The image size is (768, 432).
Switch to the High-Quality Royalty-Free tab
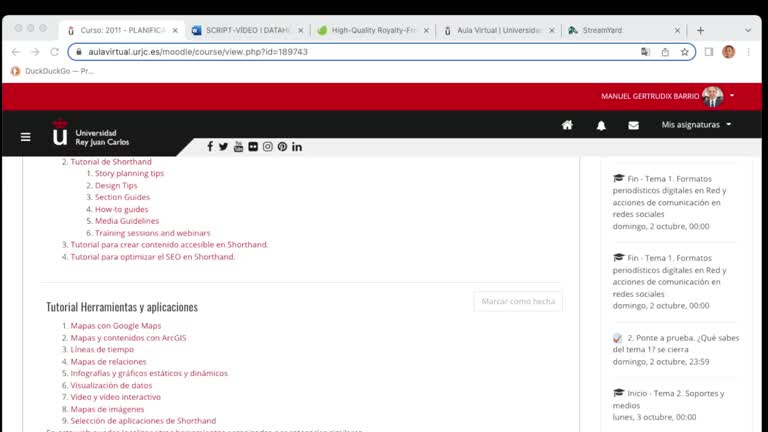(372, 30)
